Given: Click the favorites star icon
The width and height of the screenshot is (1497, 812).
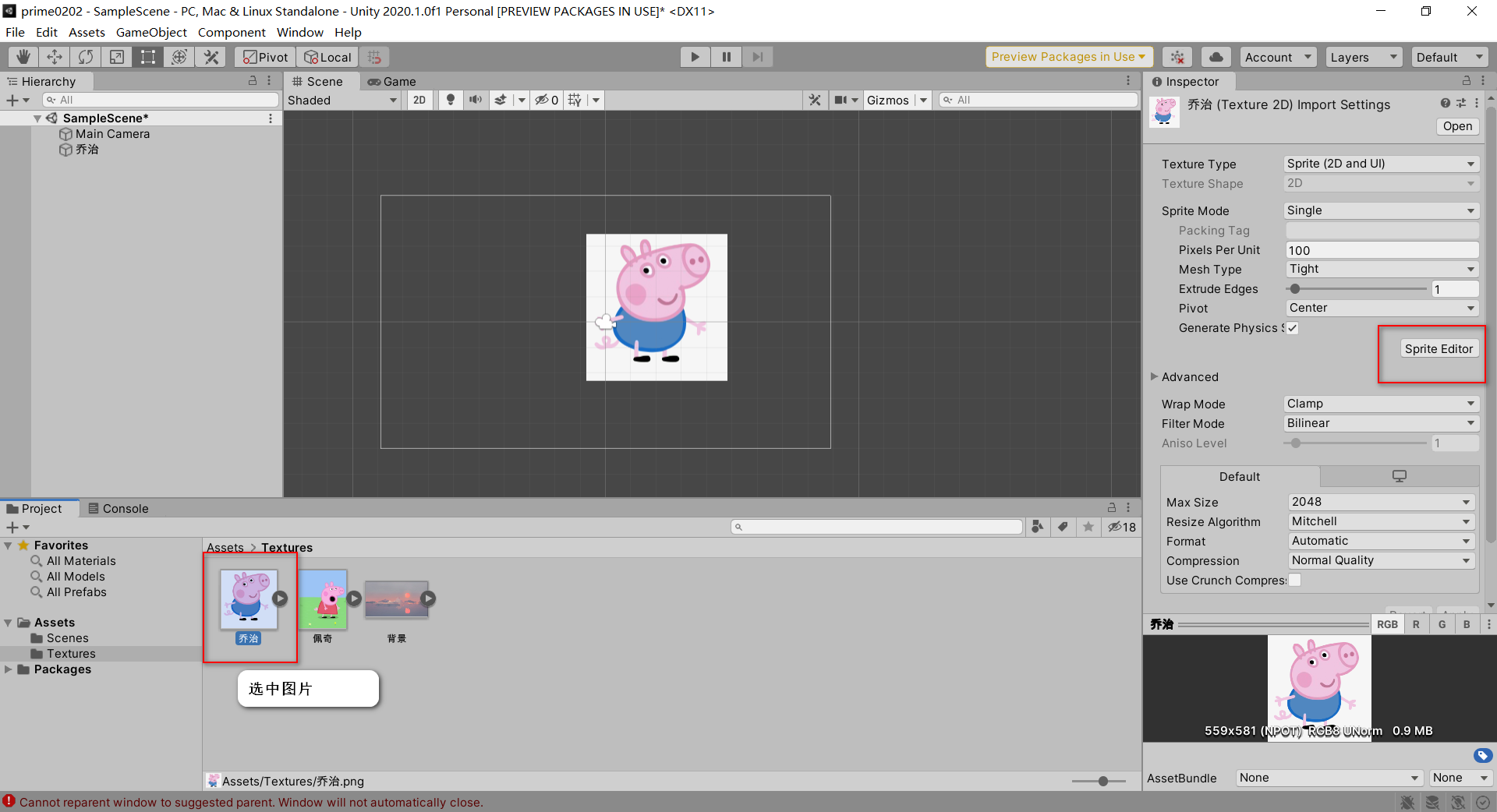Looking at the screenshot, I should [1088, 527].
